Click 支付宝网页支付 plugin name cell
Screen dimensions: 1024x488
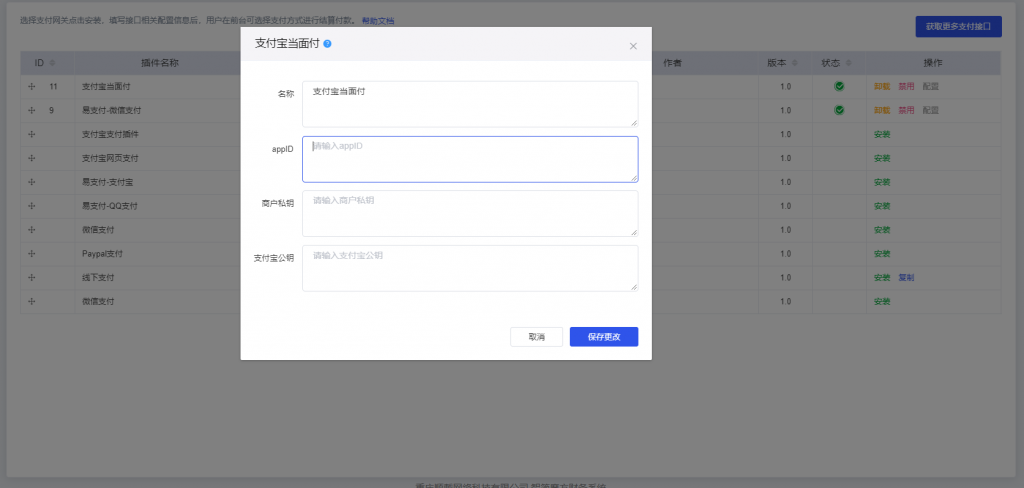coord(110,158)
